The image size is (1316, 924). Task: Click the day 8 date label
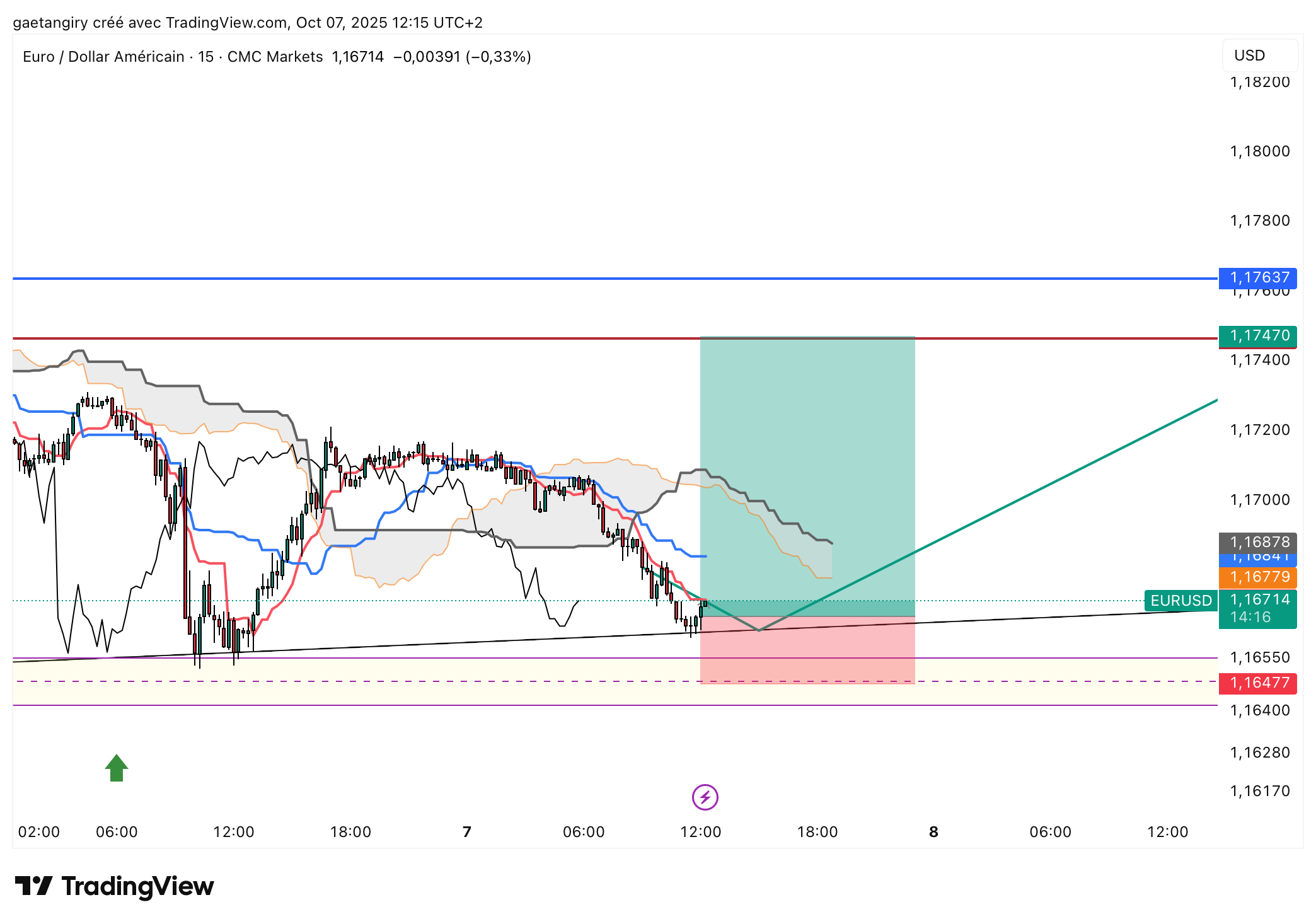click(x=933, y=832)
